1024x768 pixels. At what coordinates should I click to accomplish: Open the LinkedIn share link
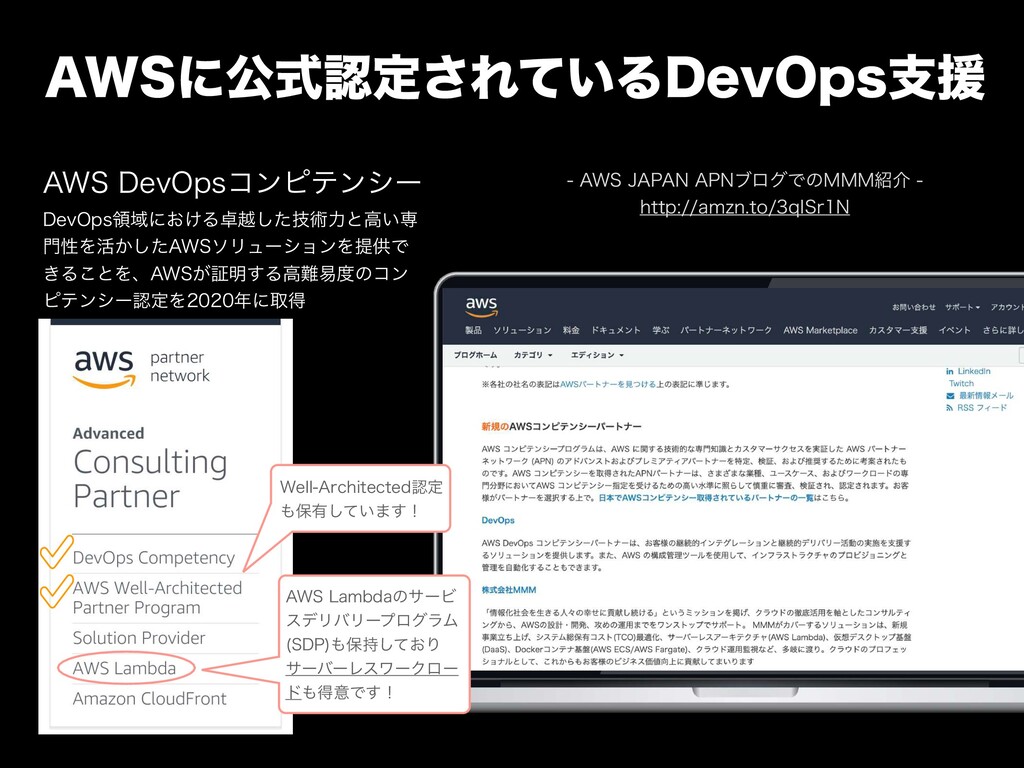(974, 371)
